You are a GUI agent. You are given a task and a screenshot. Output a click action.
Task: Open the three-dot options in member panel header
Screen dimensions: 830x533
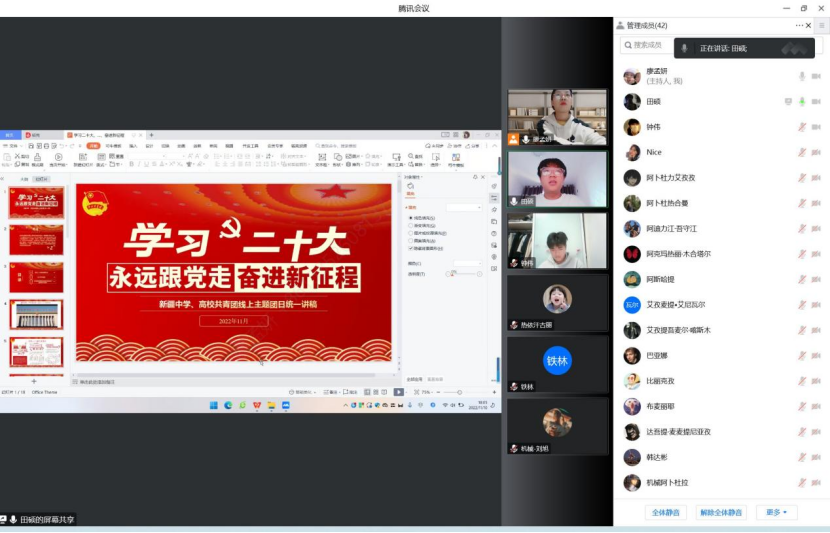point(798,26)
